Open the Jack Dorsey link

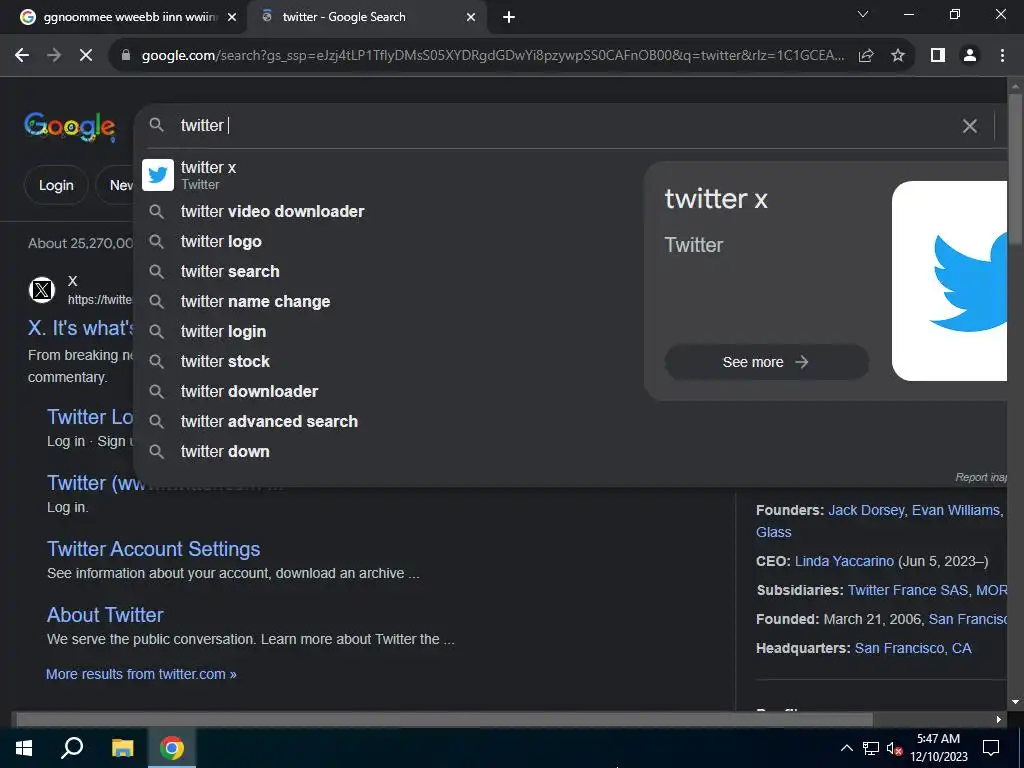[x=866, y=510]
